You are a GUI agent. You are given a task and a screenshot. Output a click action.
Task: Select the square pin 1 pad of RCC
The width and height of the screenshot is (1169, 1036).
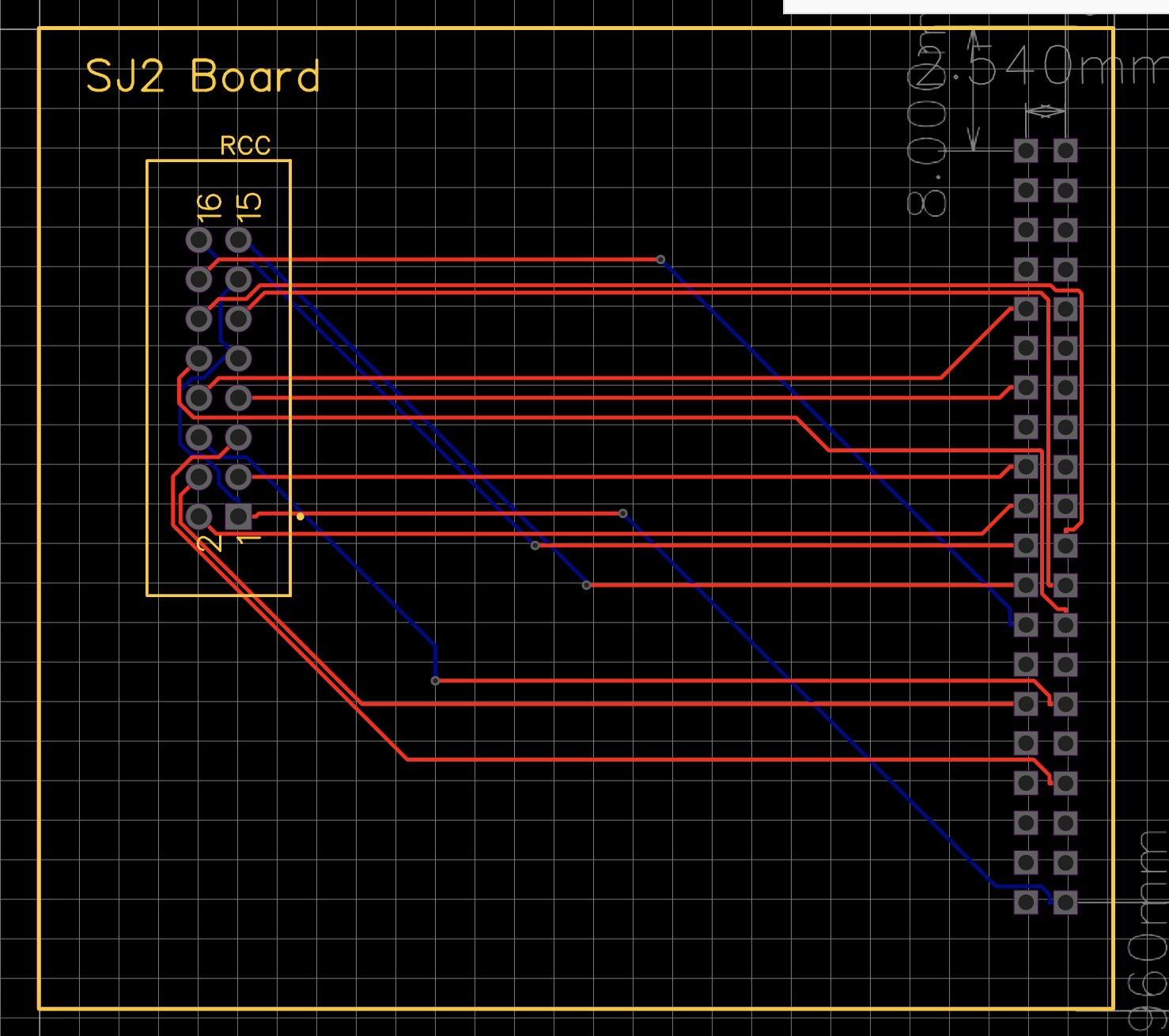click(238, 516)
